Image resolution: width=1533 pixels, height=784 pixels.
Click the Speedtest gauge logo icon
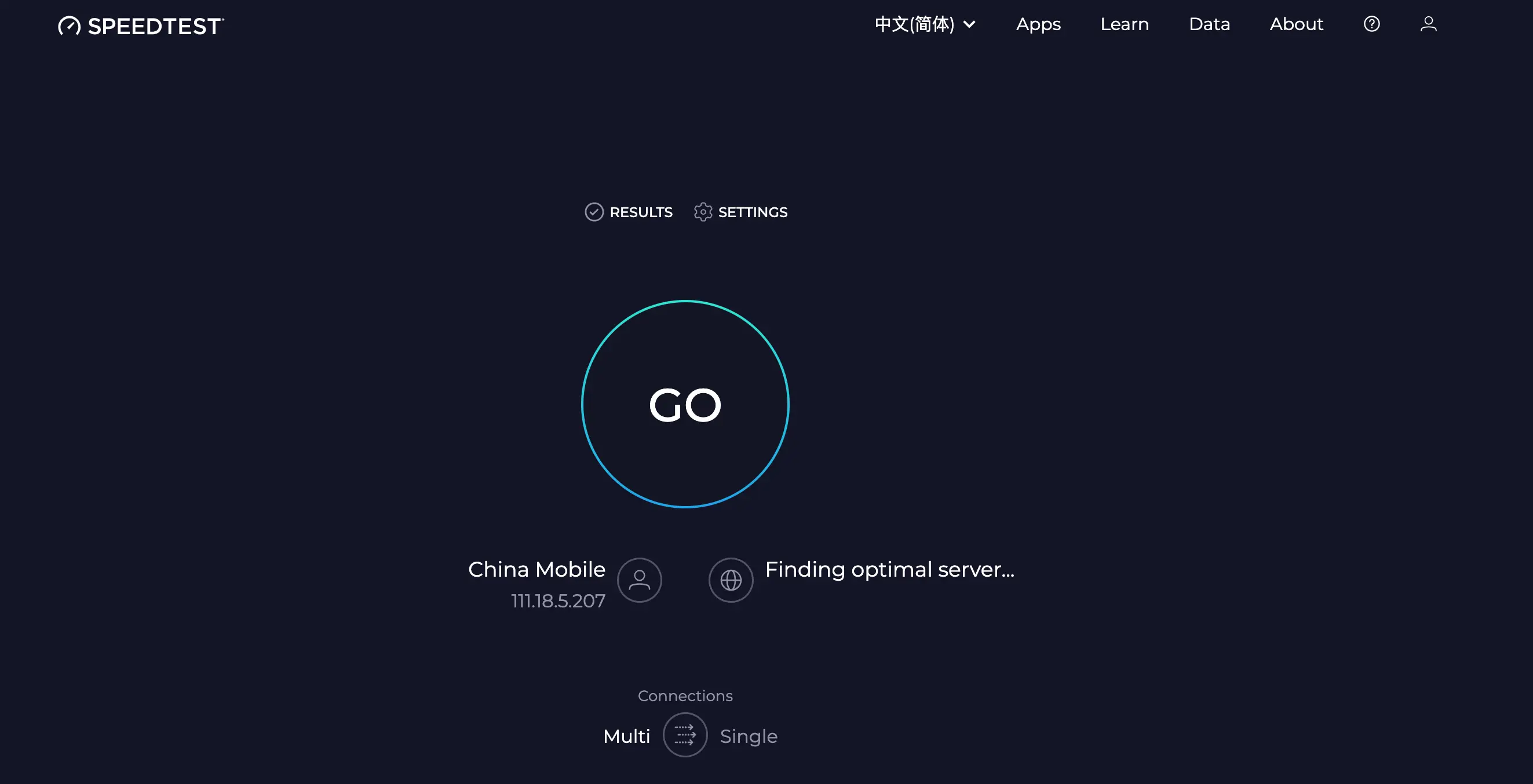coord(70,25)
